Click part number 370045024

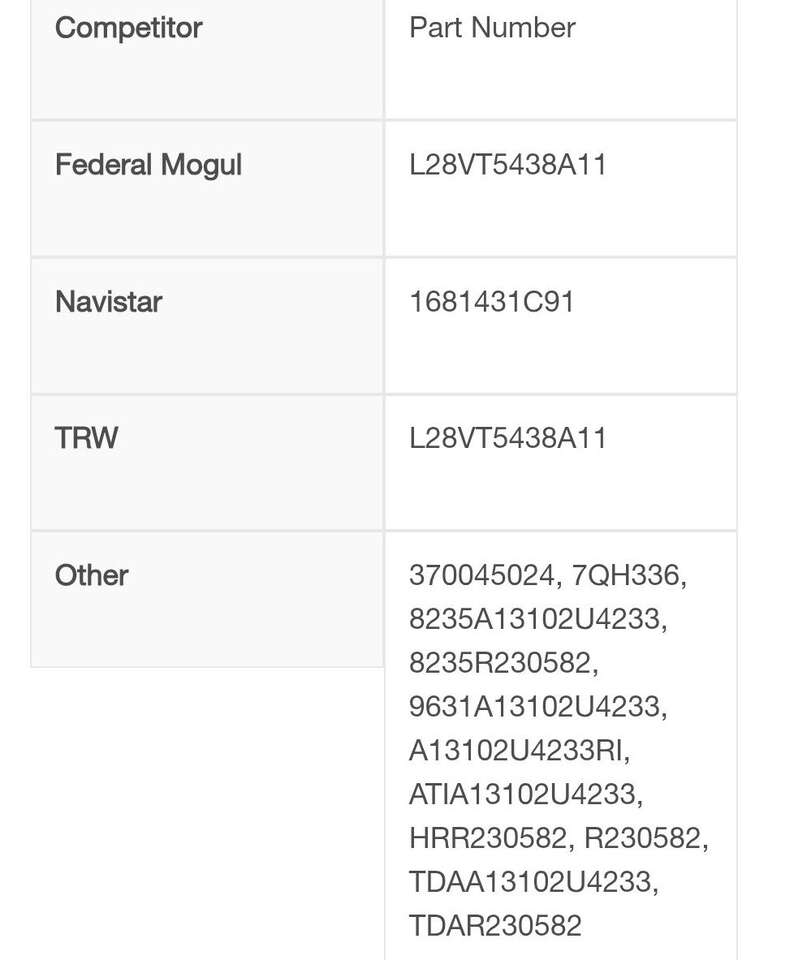[x=481, y=576]
